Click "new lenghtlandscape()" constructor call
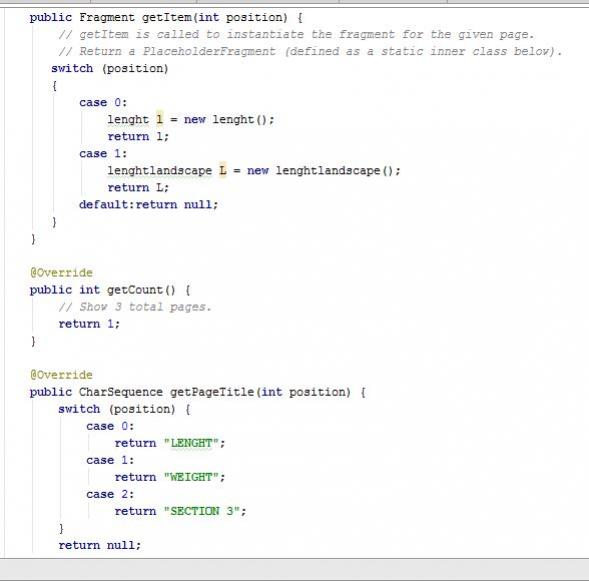 point(324,171)
